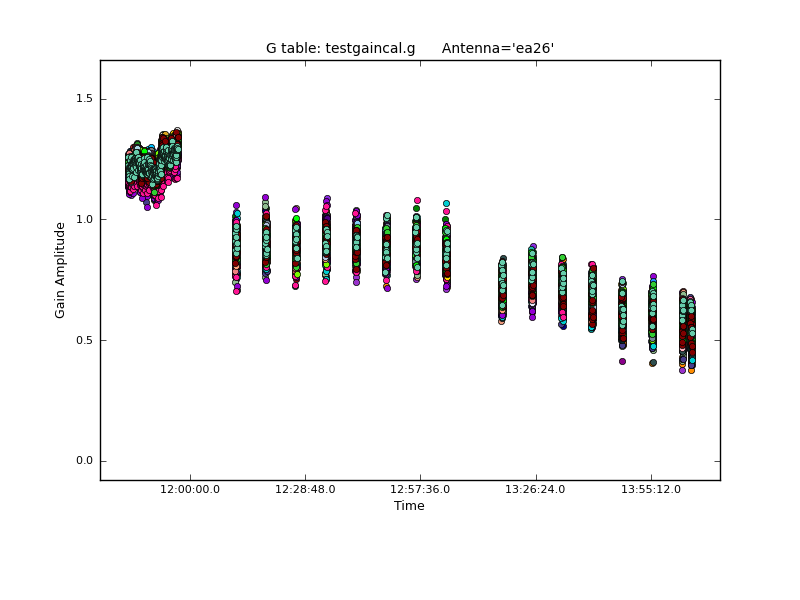Click the 12:57:36.0 time tick label

(x=420, y=489)
